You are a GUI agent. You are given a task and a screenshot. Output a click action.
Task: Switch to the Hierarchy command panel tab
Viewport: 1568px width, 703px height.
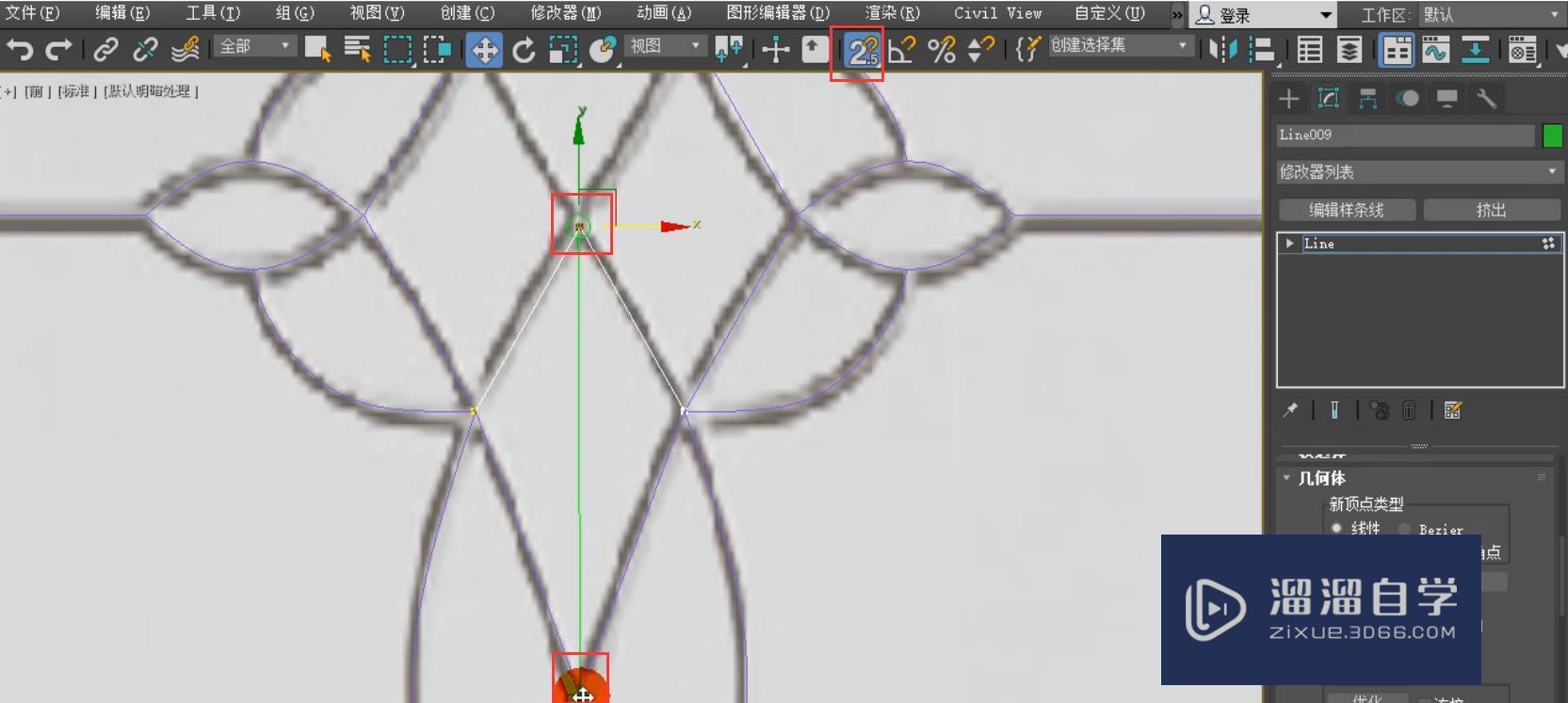click(1368, 98)
